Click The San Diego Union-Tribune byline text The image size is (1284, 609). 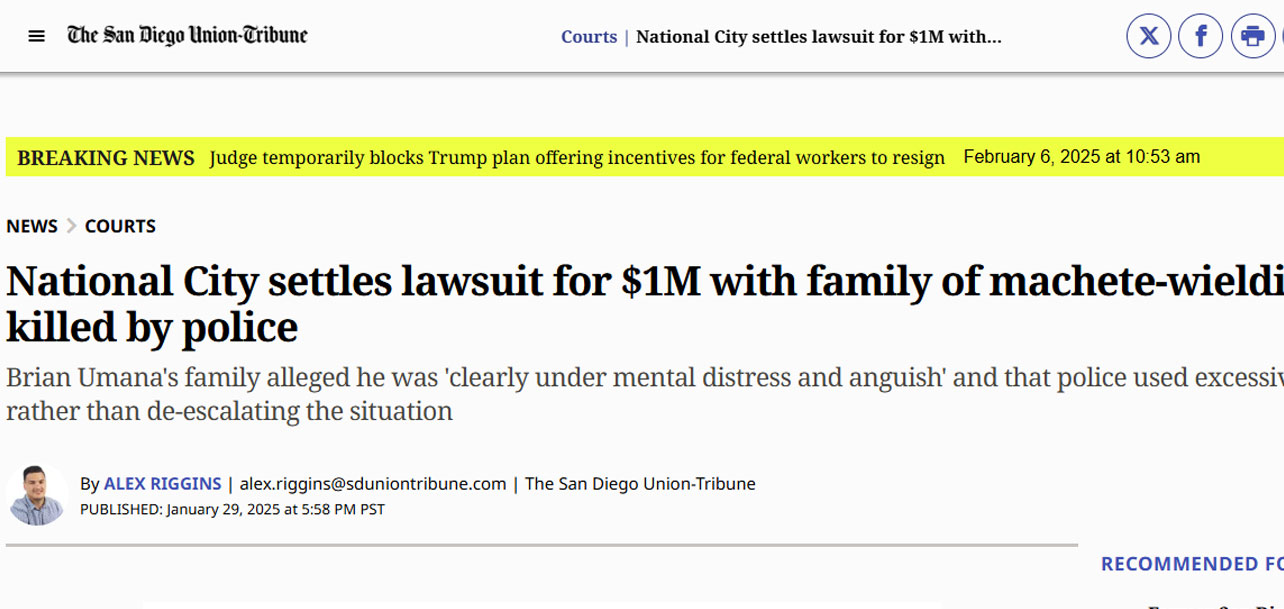[x=640, y=484]
